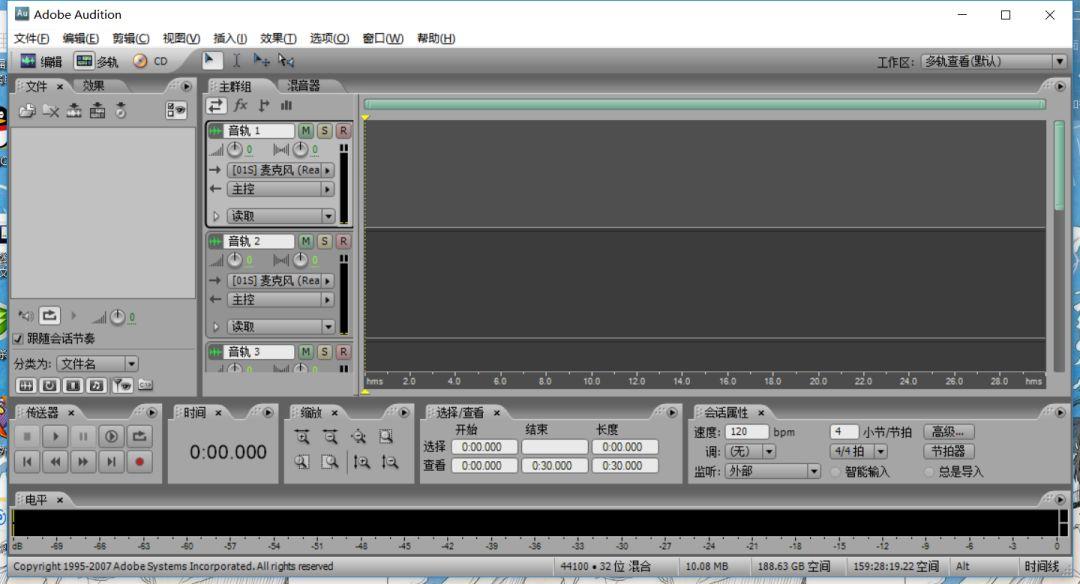Switch to the 混音器 tab
Viewport: 1080px width, 584px height.
[302, 86]
